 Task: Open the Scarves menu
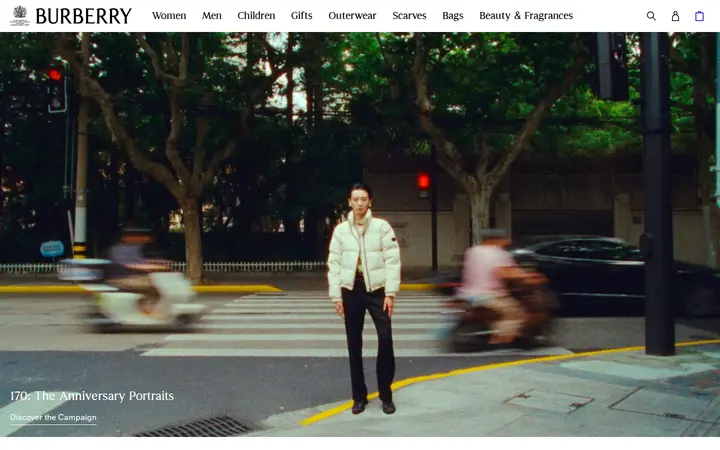click(x=409, y=16)
